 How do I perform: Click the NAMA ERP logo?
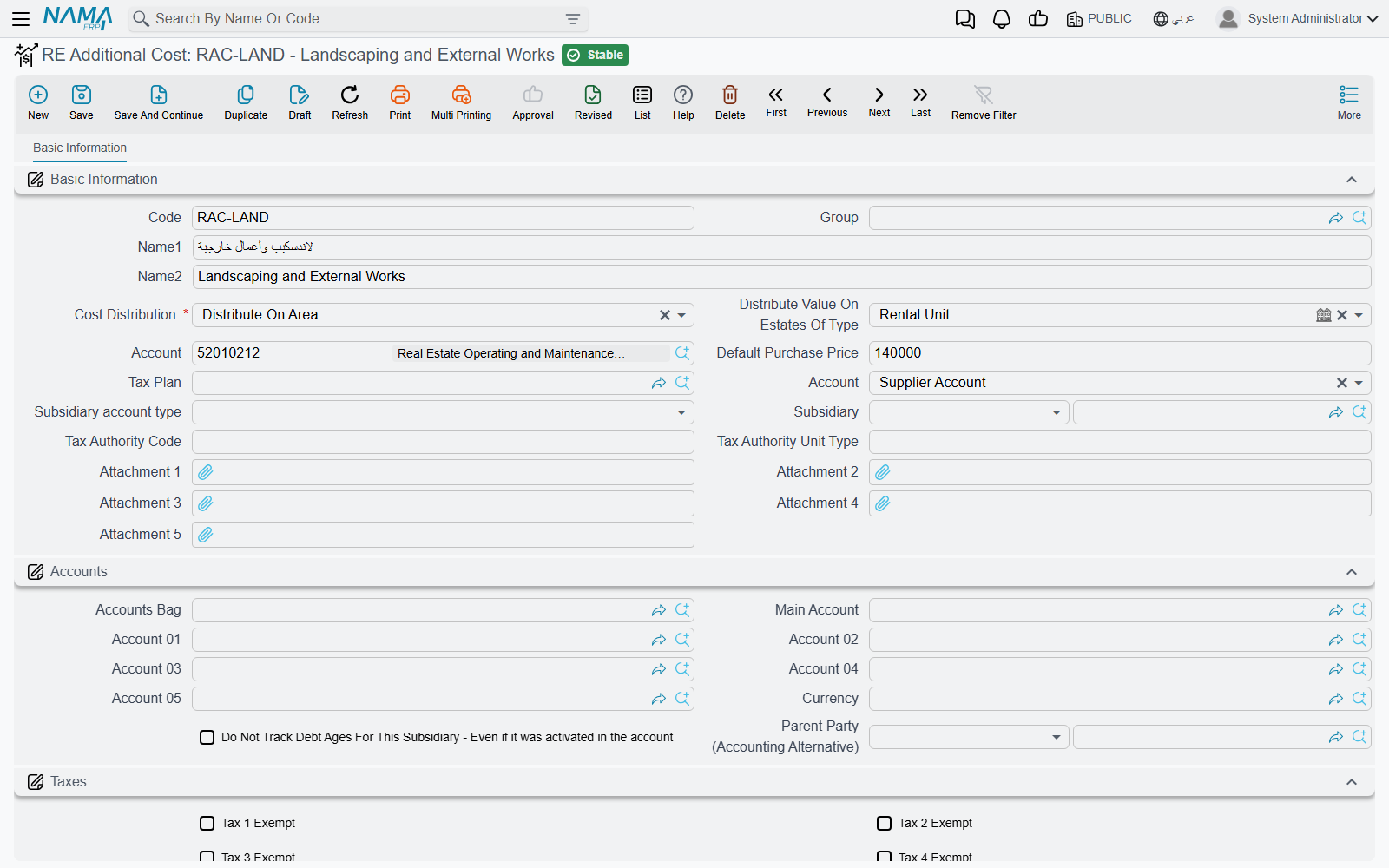tap(77, 18)
